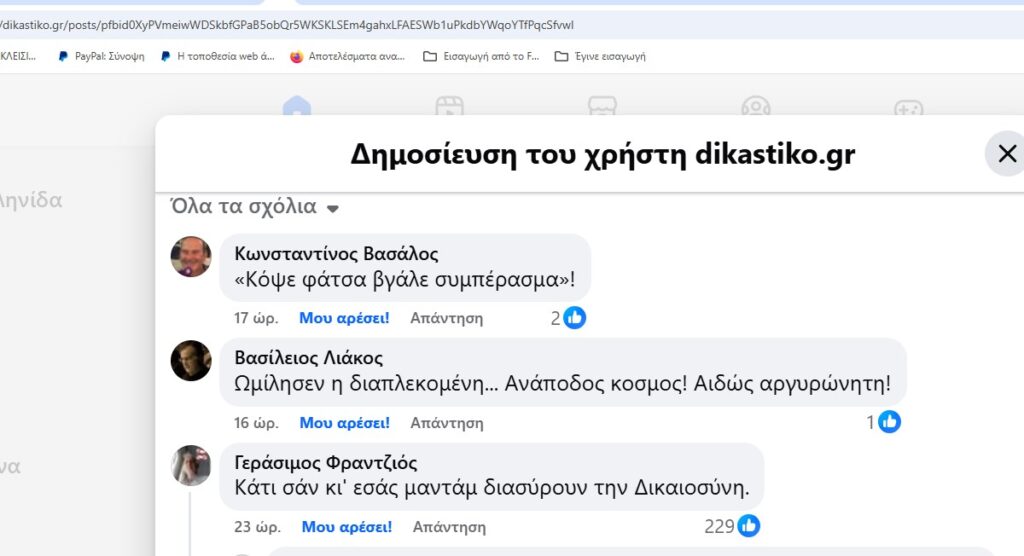The height and width of the screenshot is (556, 1024).
Task: Open the '17 ώρ.' comment timestamp
Action: pos(255,318)
